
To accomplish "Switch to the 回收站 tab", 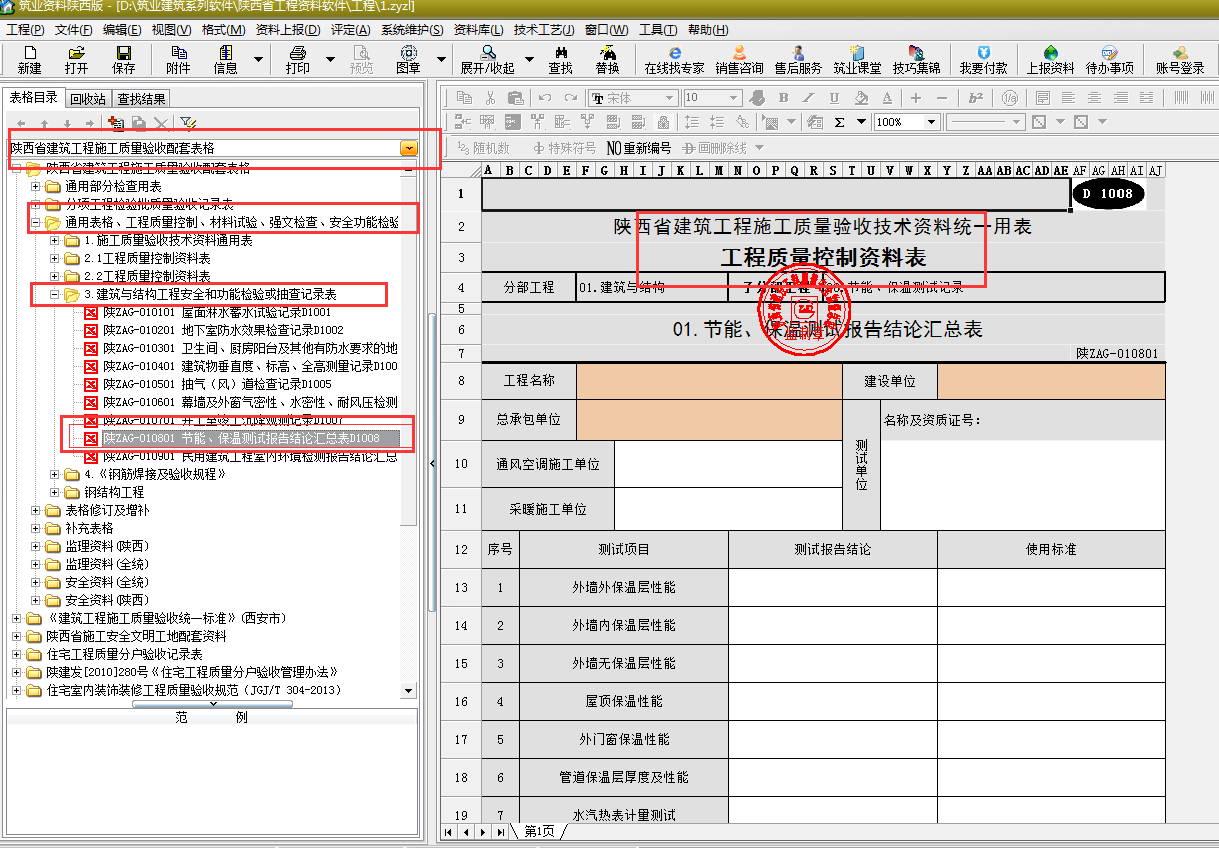I will pyautogui.click(x=88, y=99).
